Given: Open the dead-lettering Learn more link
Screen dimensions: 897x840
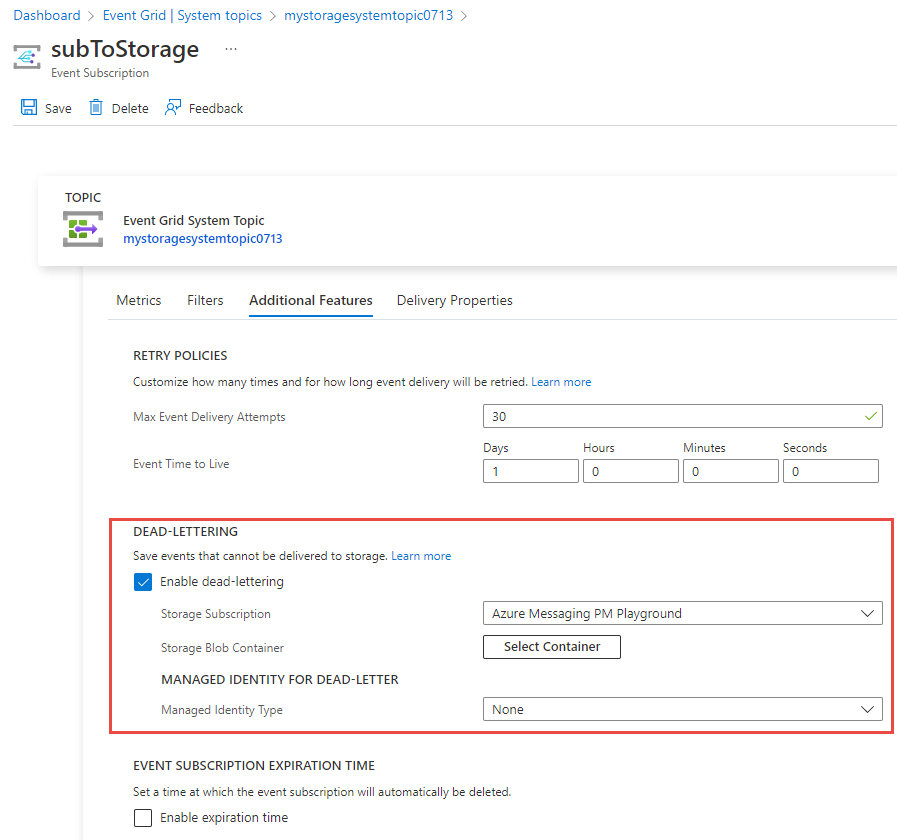Looking at the screenshot, I should point(421,556).
